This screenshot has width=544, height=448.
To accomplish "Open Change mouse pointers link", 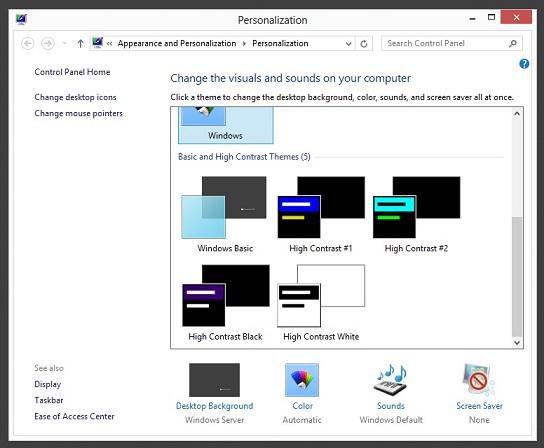I will coord(78,113).
